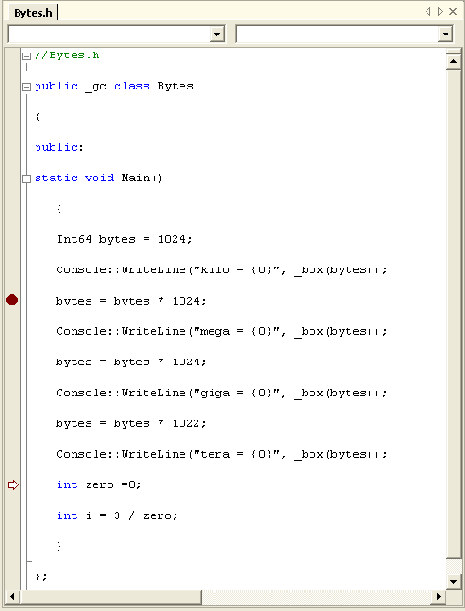Click the 'public _gc class Bytes' line

point(114,86)
